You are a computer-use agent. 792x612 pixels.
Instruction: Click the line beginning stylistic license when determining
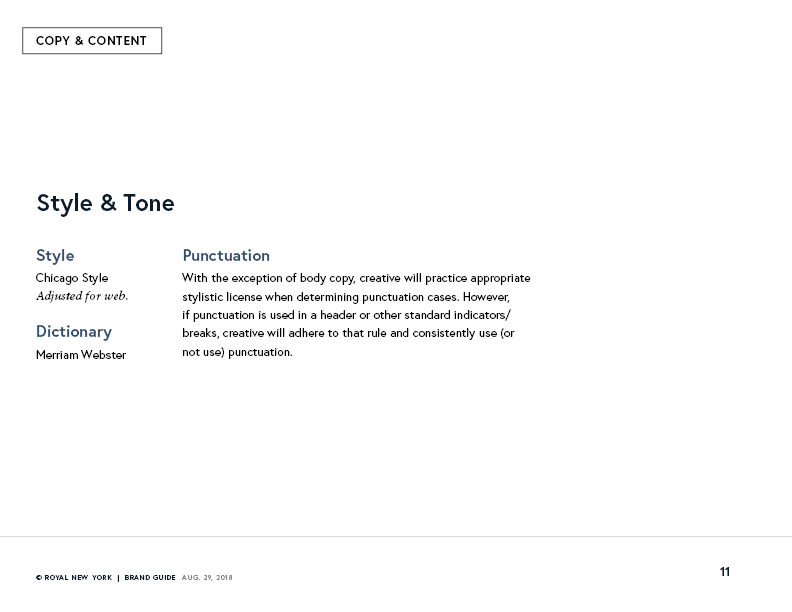tap(345, 297)
